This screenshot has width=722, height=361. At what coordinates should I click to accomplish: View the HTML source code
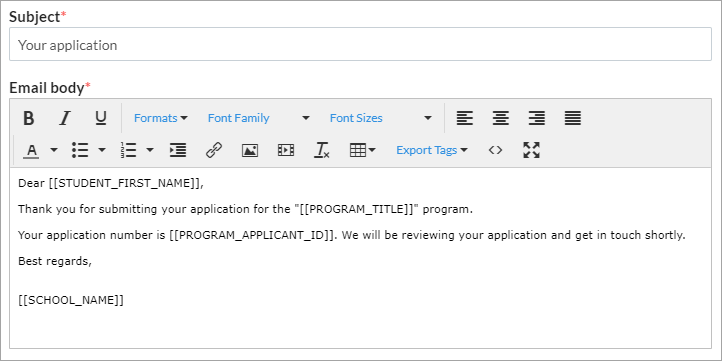(495, 150)
